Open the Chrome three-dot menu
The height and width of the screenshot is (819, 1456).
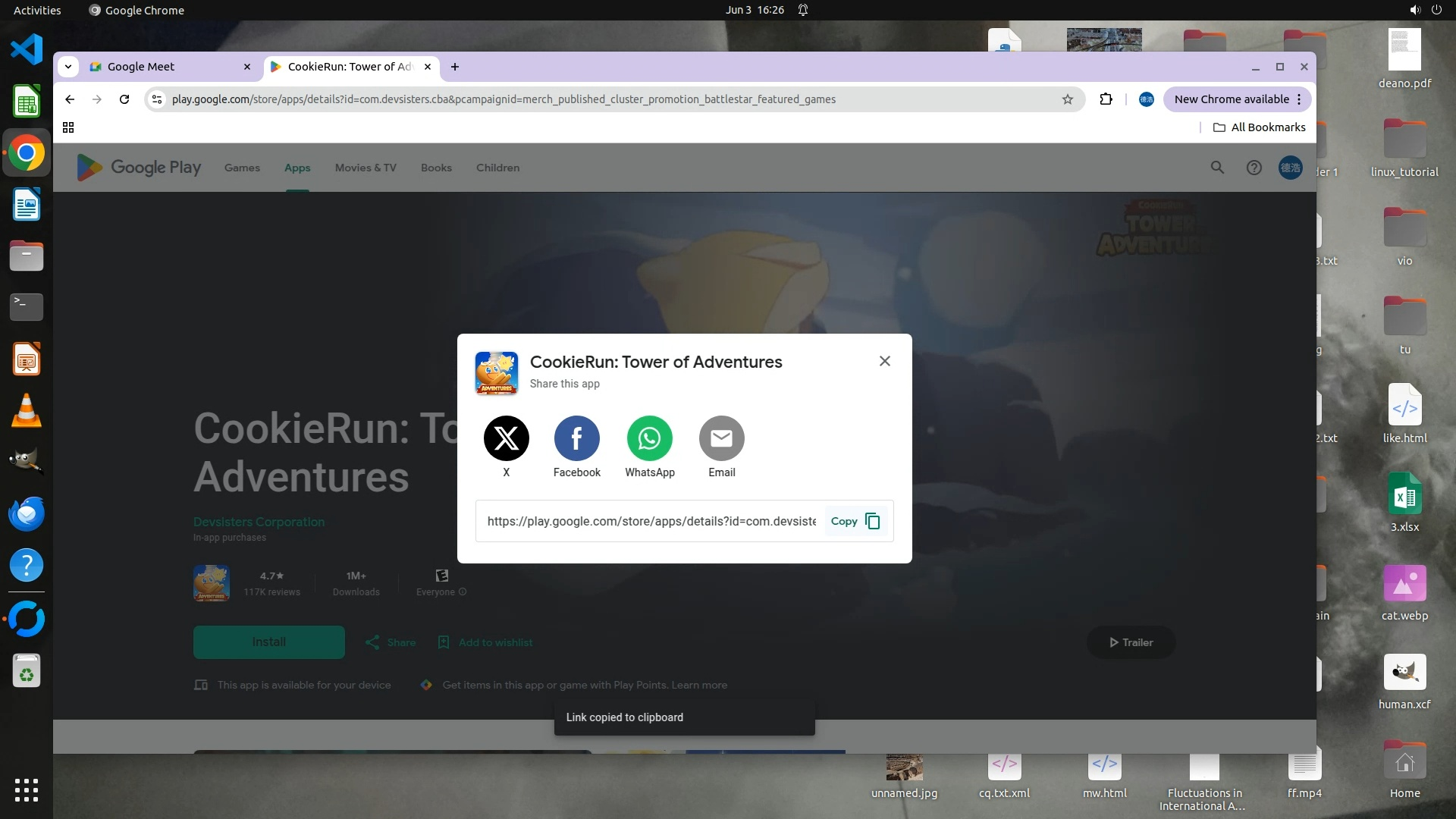click(x=1299, y=99)
